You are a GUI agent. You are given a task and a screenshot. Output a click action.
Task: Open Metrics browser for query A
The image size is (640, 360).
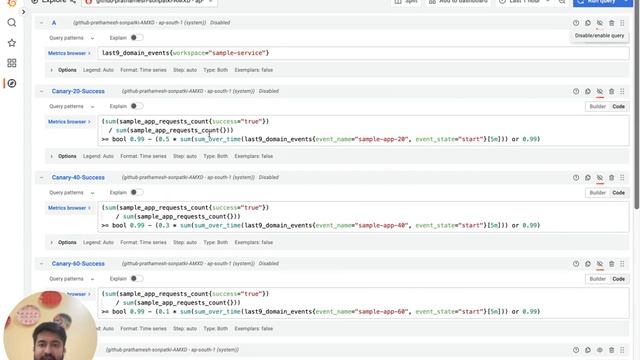[x=69, y=53]
